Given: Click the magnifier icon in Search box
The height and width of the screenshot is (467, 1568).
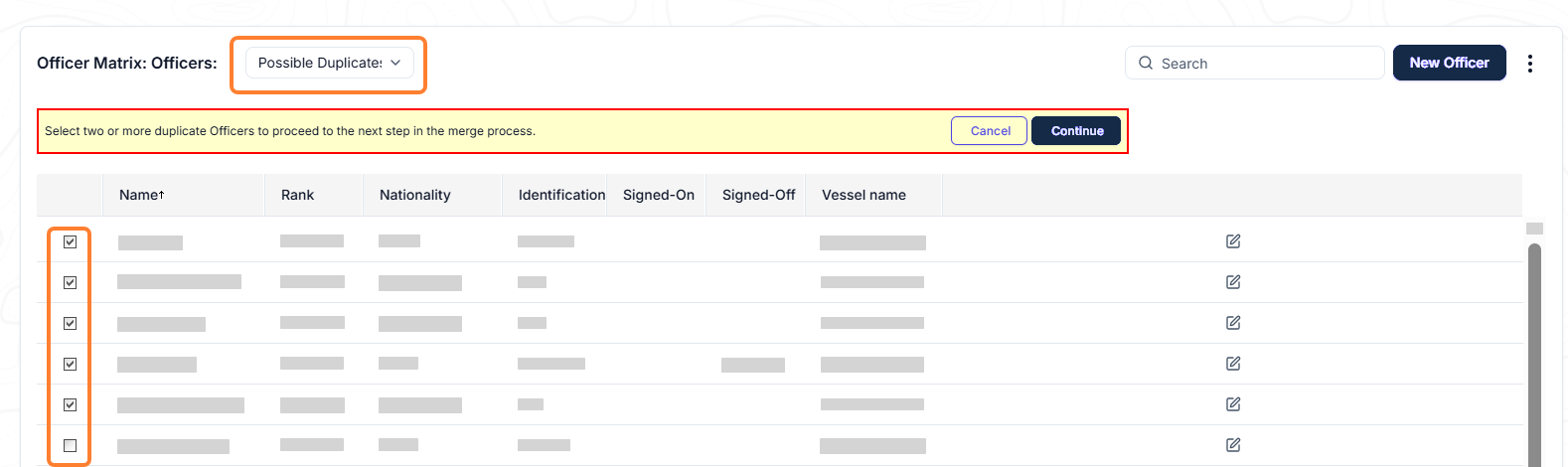Looking at the screenshot, I should [1146, 63].
